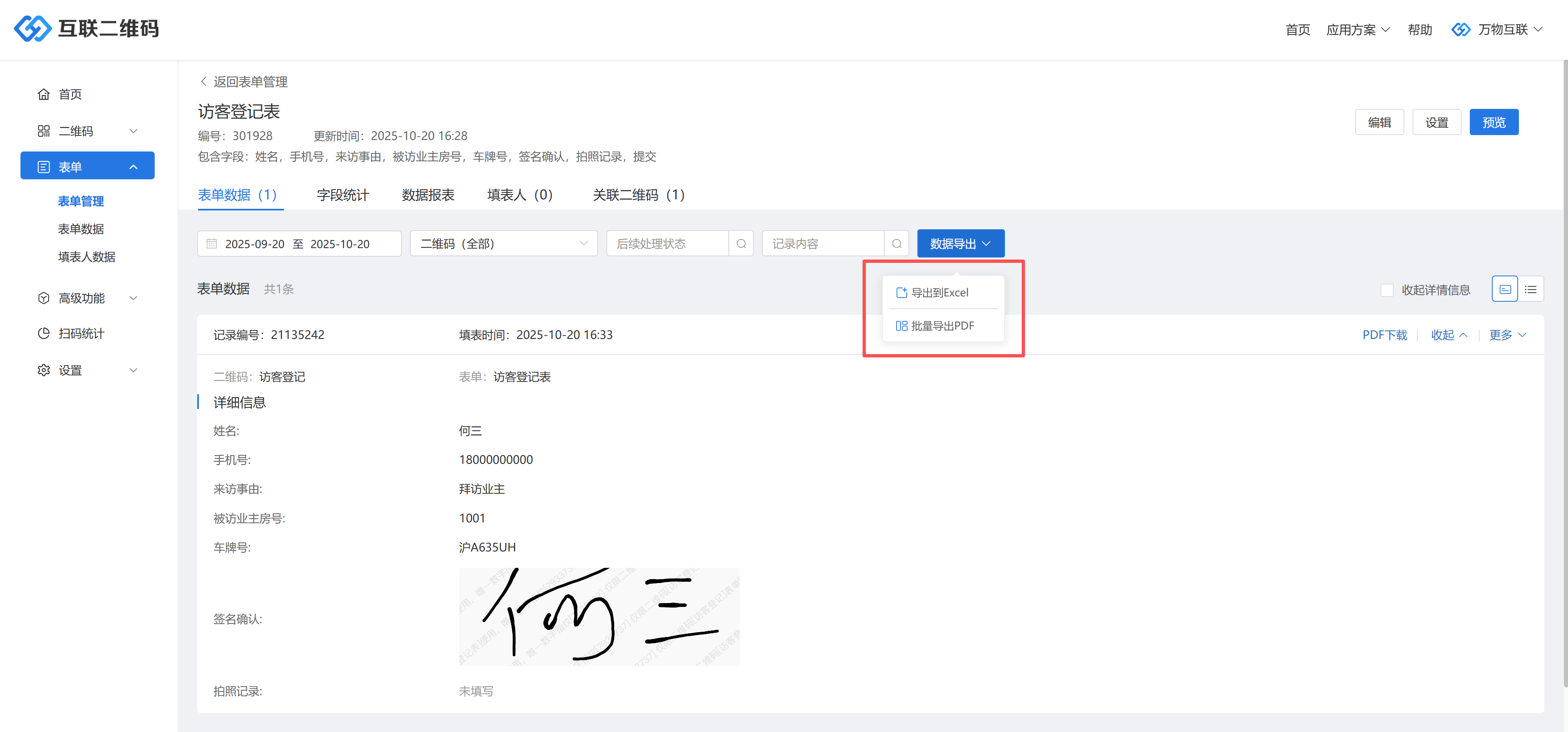The height and width of the screenshot is (732, 1568).
Task: Click the search icon beside 后续处理状态
Action: pos(741,244)
